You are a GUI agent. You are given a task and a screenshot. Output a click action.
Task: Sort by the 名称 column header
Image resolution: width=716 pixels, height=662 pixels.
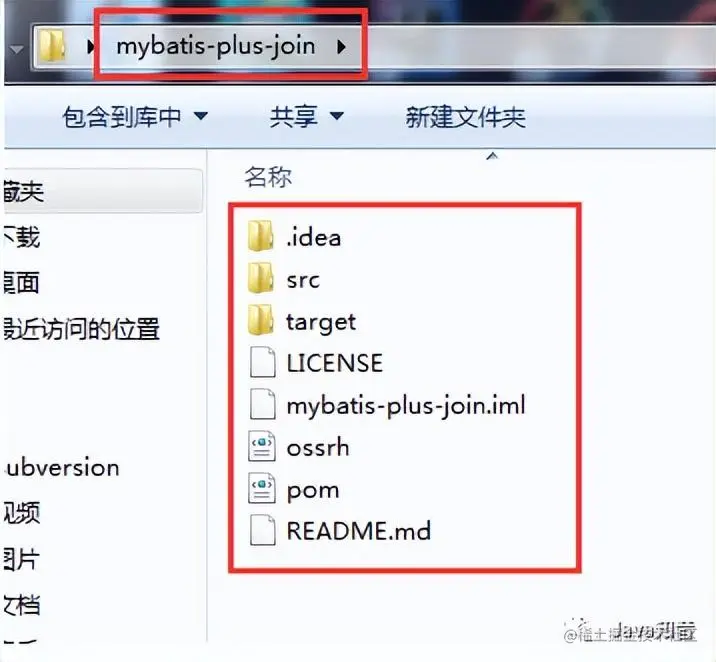point(268,177)
